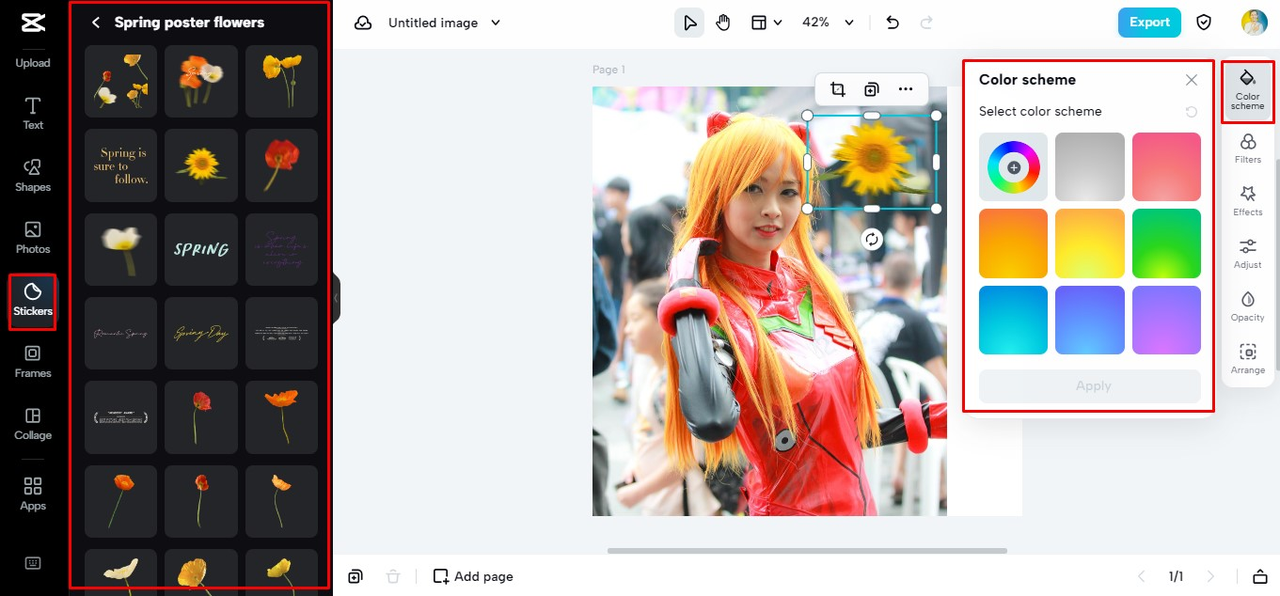Open the Stickers panel
Image resolution: width=1280 pixels, height=596 pixels.
33,301
